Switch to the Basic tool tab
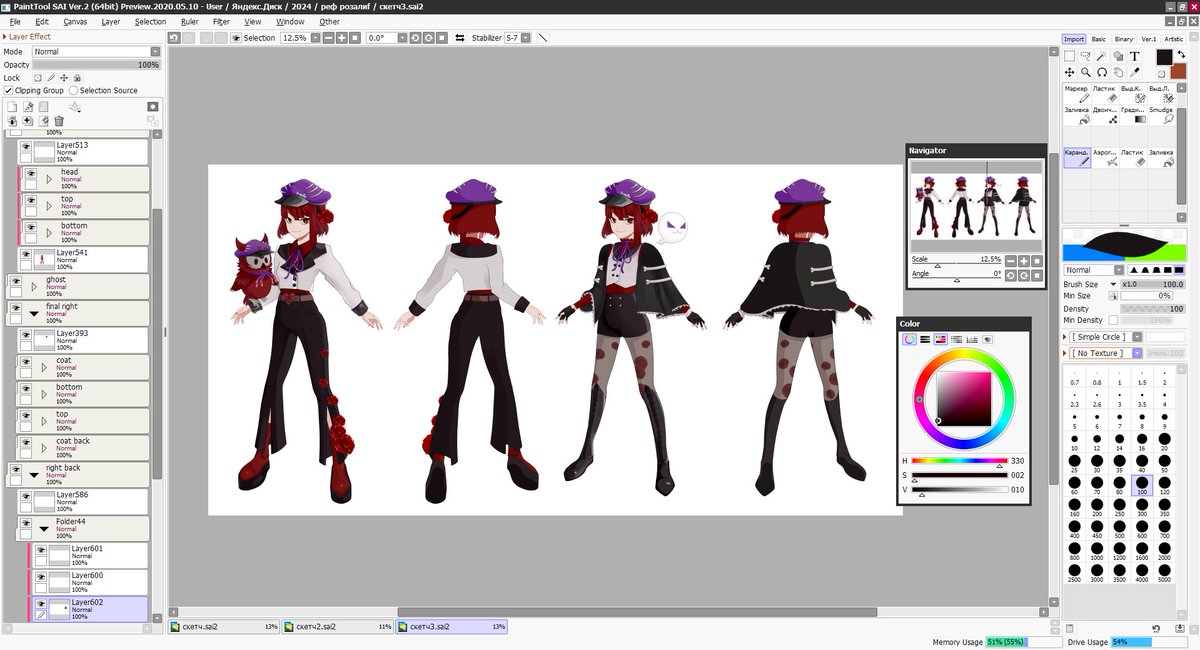This screenshot has width=1200, height=650. [x=1099, y=39]
